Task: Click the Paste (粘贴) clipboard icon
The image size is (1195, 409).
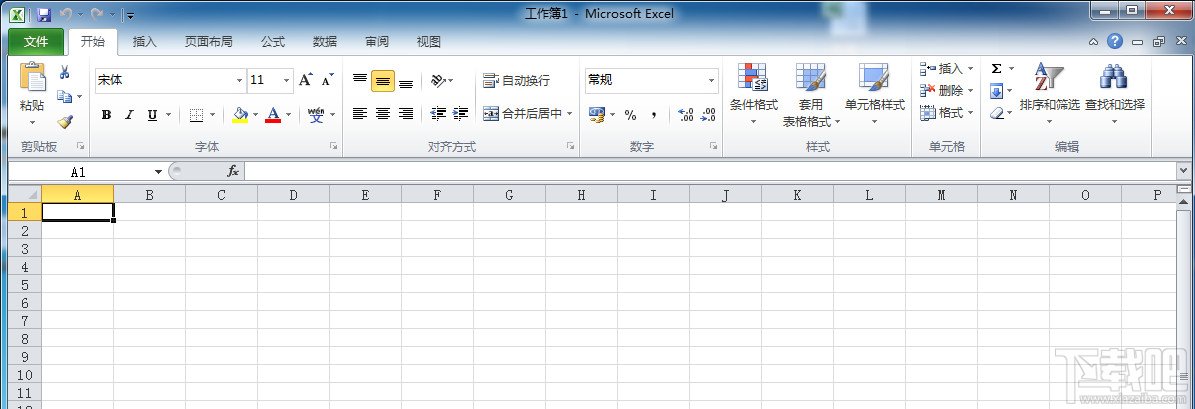Action: pos(33,78)
